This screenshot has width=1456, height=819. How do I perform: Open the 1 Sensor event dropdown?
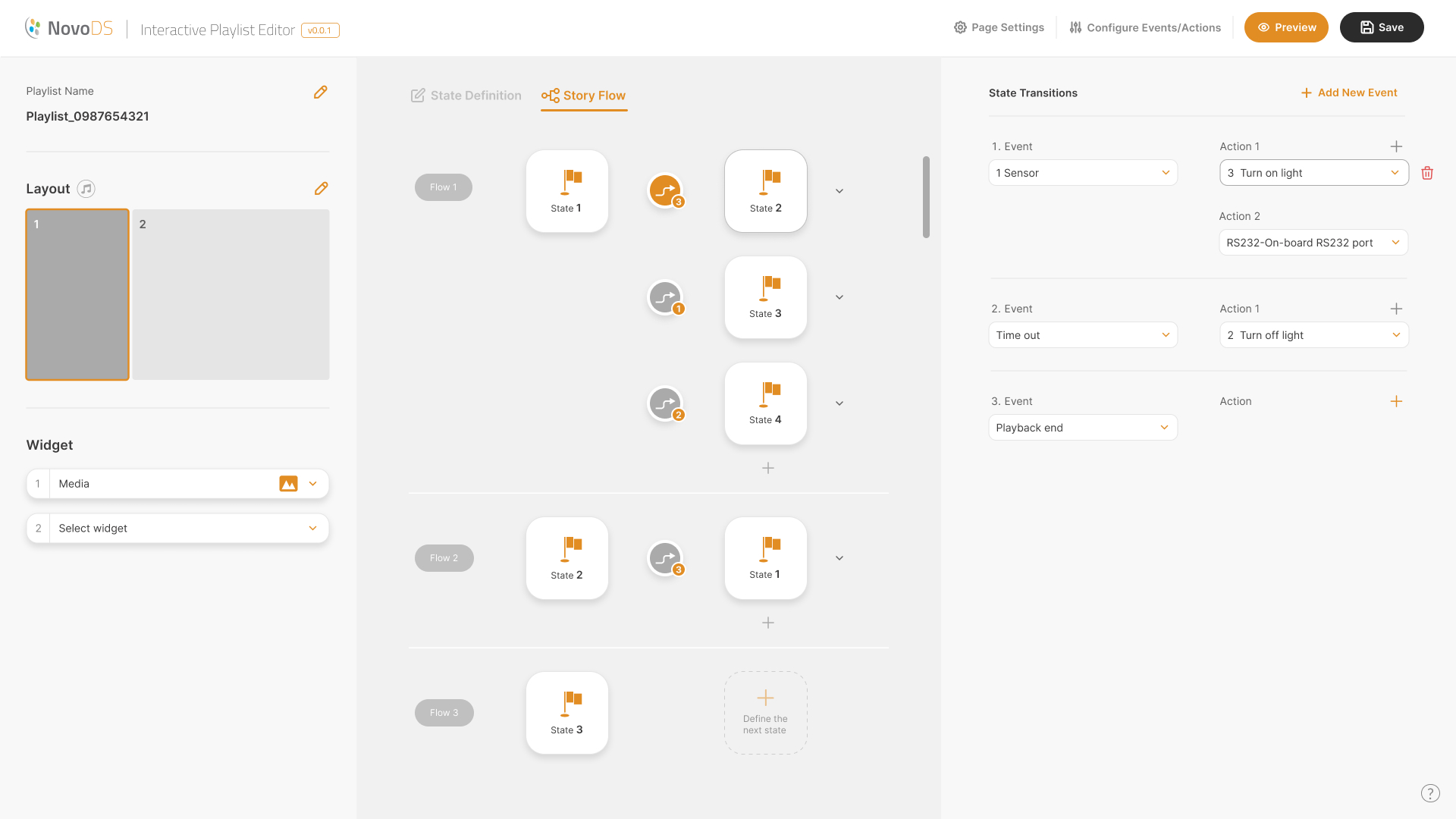[1083, 173]
